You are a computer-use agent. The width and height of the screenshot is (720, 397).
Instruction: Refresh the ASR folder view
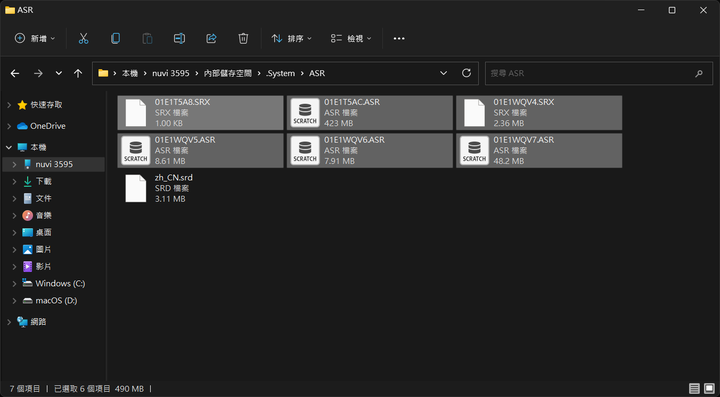[x=466, y=73]
